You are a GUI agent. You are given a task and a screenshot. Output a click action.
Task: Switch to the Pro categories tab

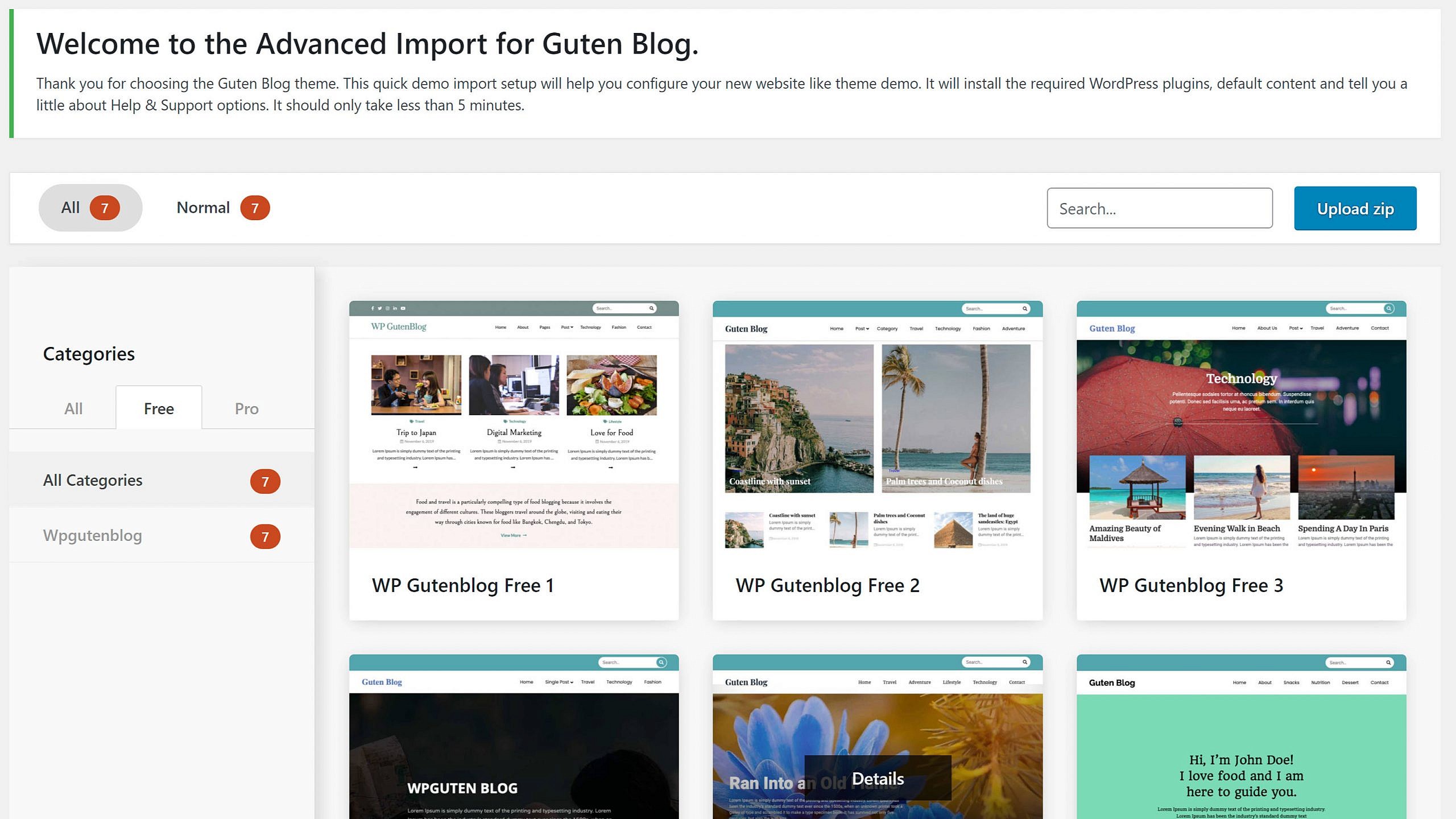click(x=246, y=408)
